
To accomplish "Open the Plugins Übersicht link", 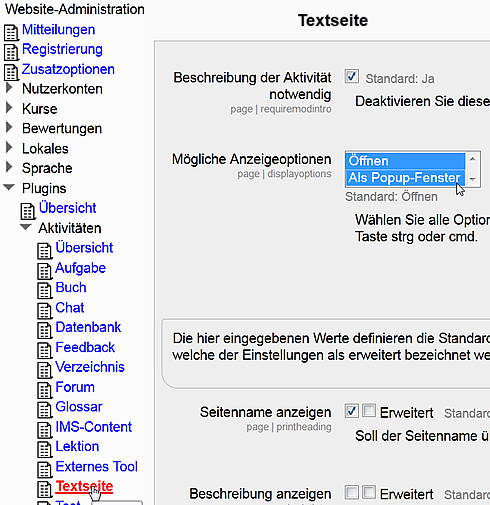I will point(68,208).
